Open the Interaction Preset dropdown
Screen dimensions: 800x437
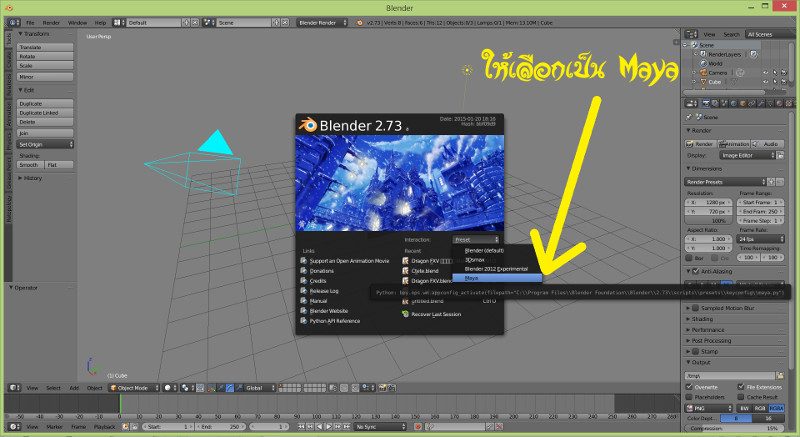tap(476, 240)
